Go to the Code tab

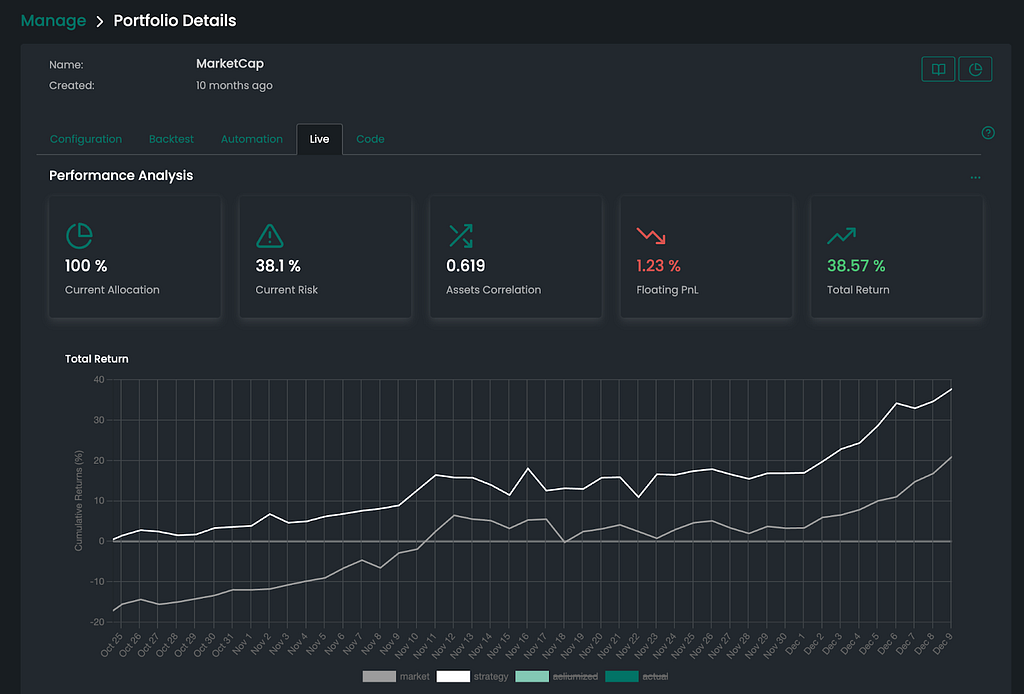370,139
